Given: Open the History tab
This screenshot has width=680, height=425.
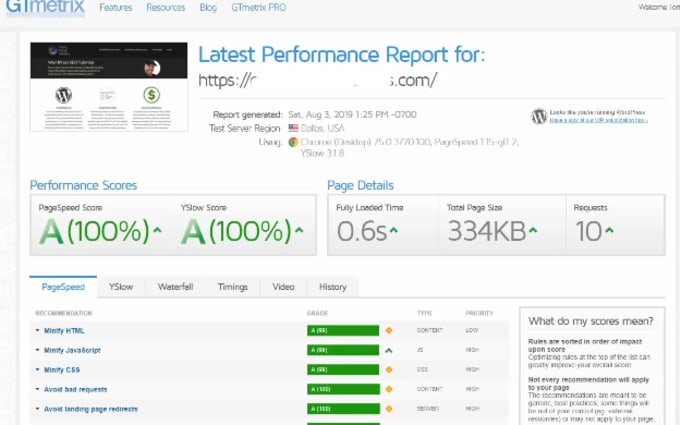Looking at the screenshot, I should [333, 287].
